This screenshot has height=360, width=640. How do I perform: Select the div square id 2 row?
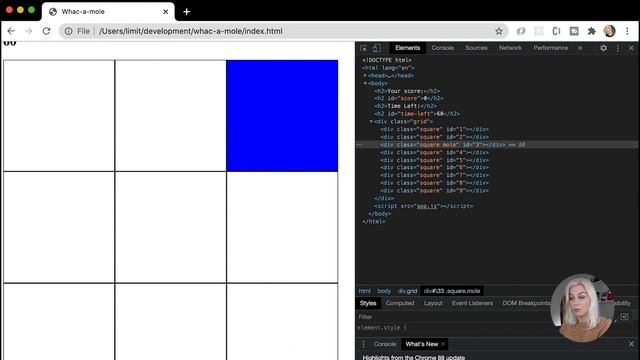point(497,137)
